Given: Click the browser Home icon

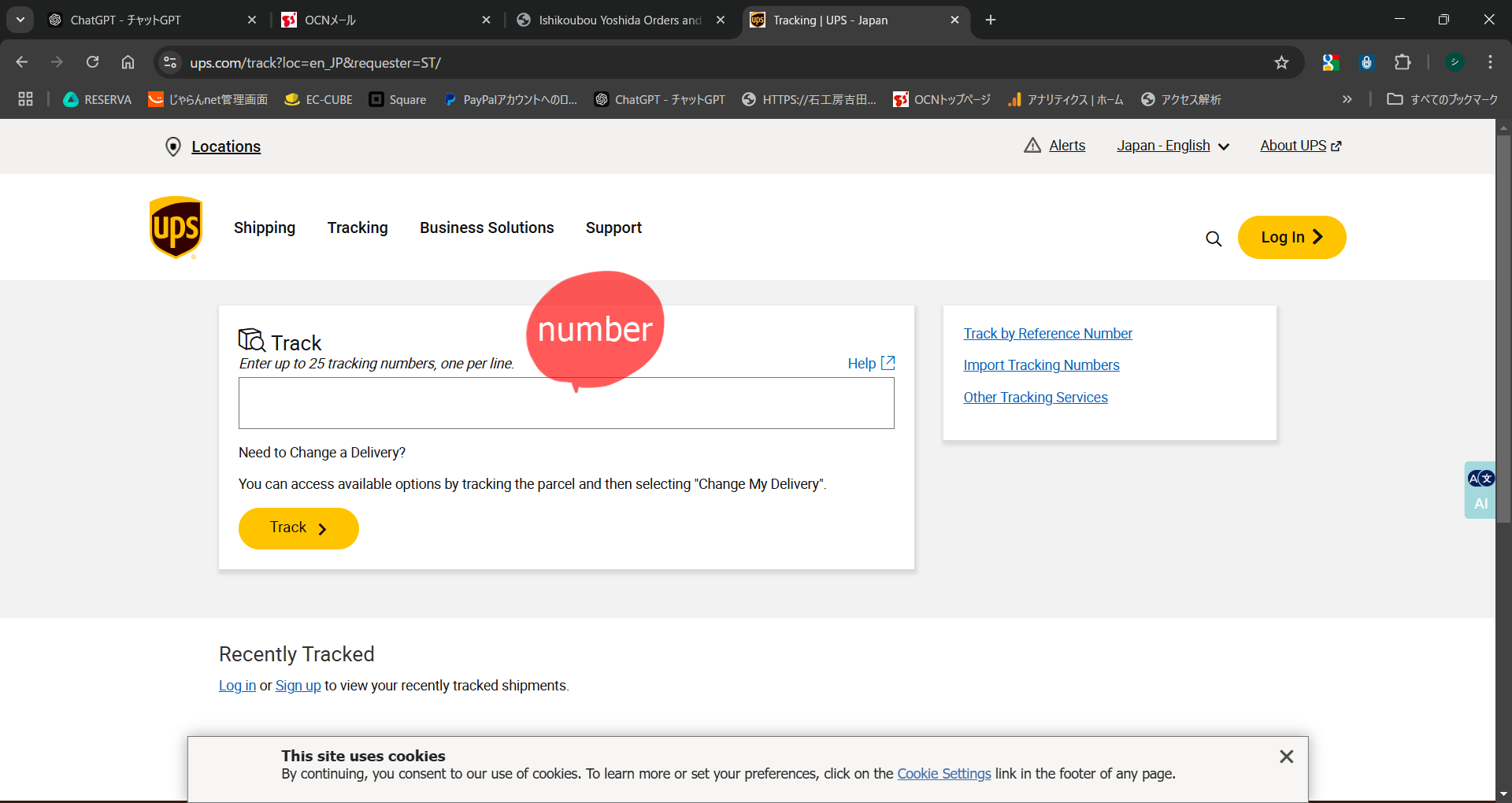Looking at the screenshot, I should click(128, 62).
